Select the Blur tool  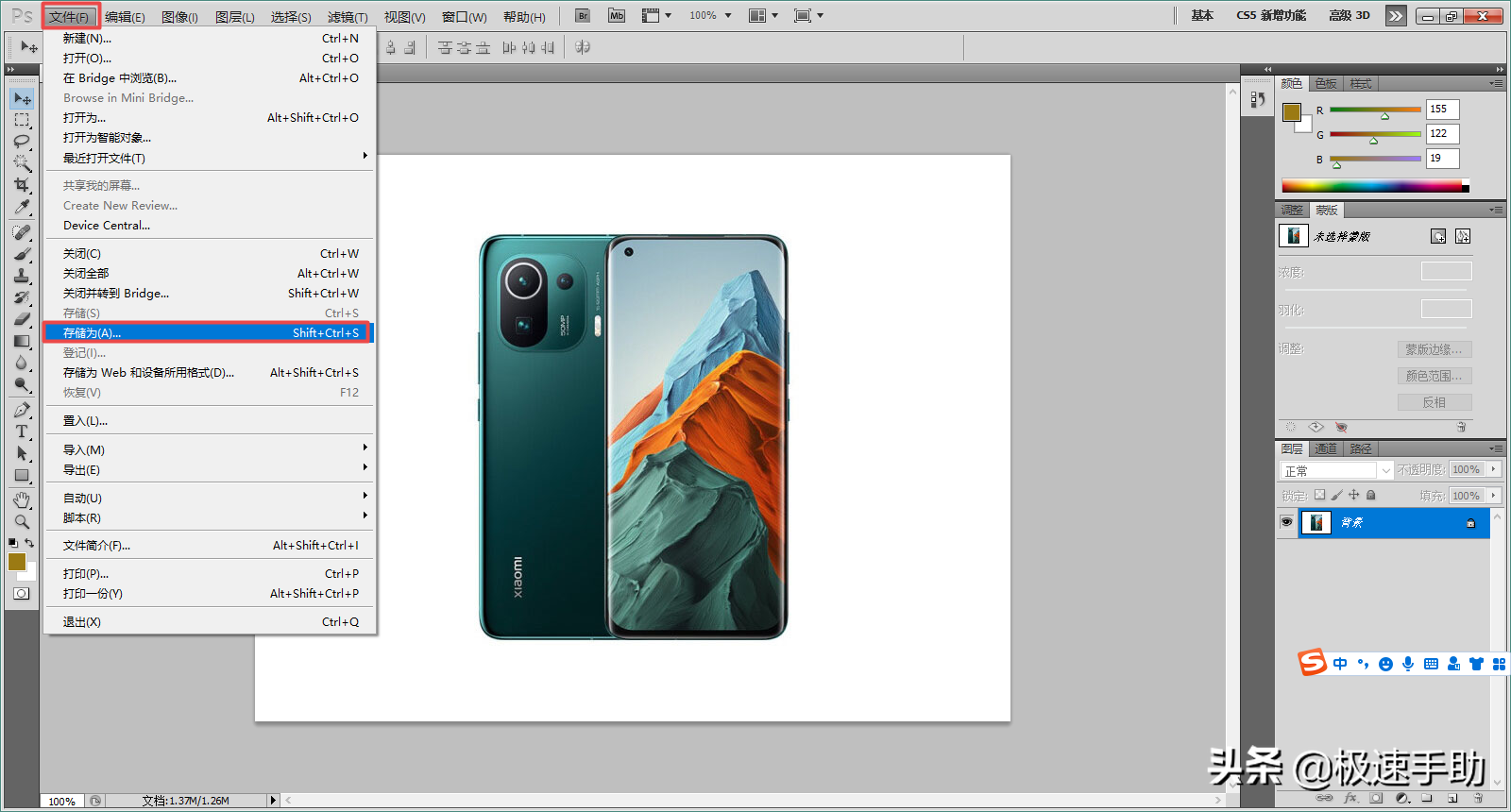[22, 363]
